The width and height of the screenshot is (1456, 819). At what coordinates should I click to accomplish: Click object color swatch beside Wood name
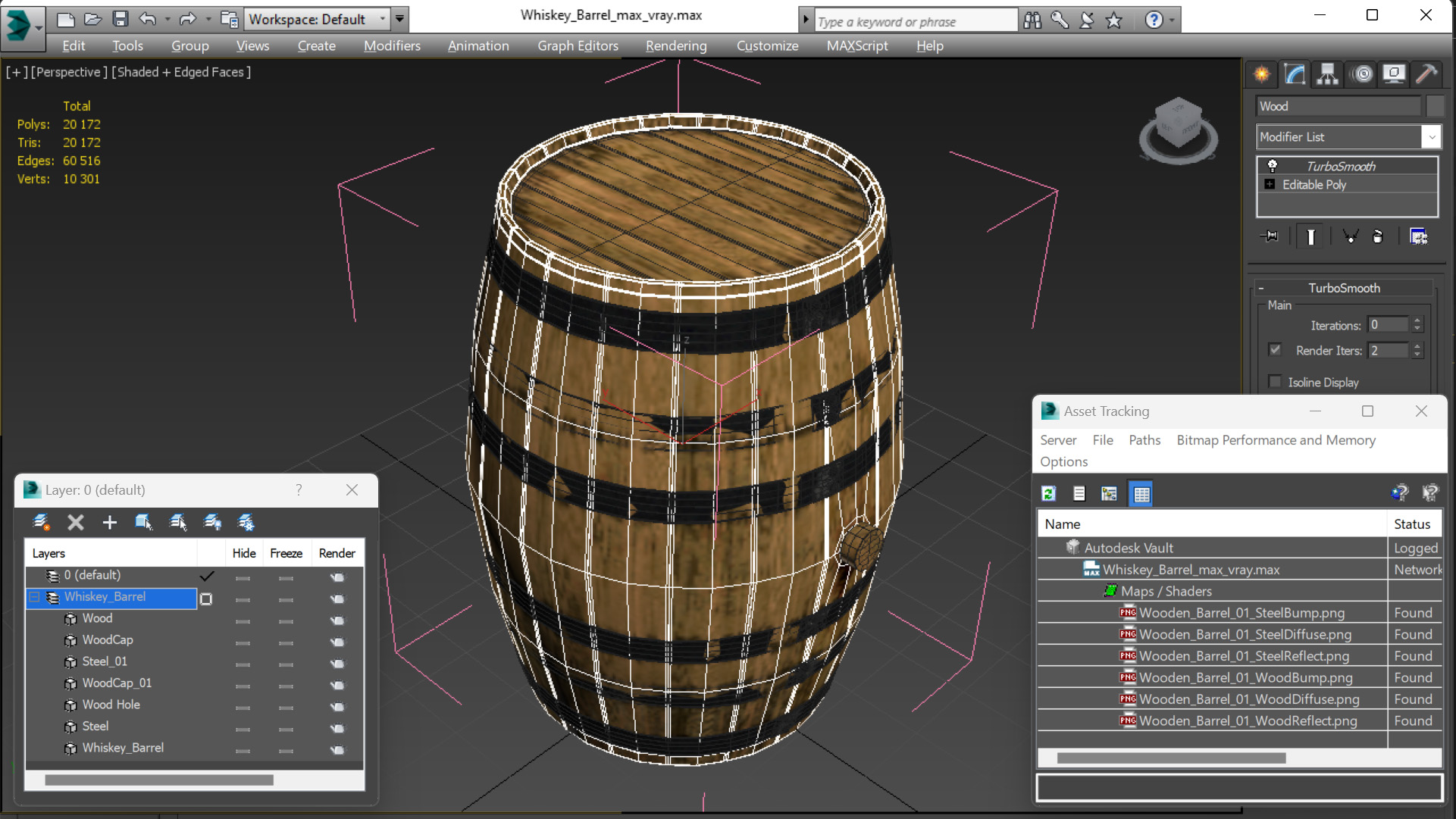[1435, 106]
